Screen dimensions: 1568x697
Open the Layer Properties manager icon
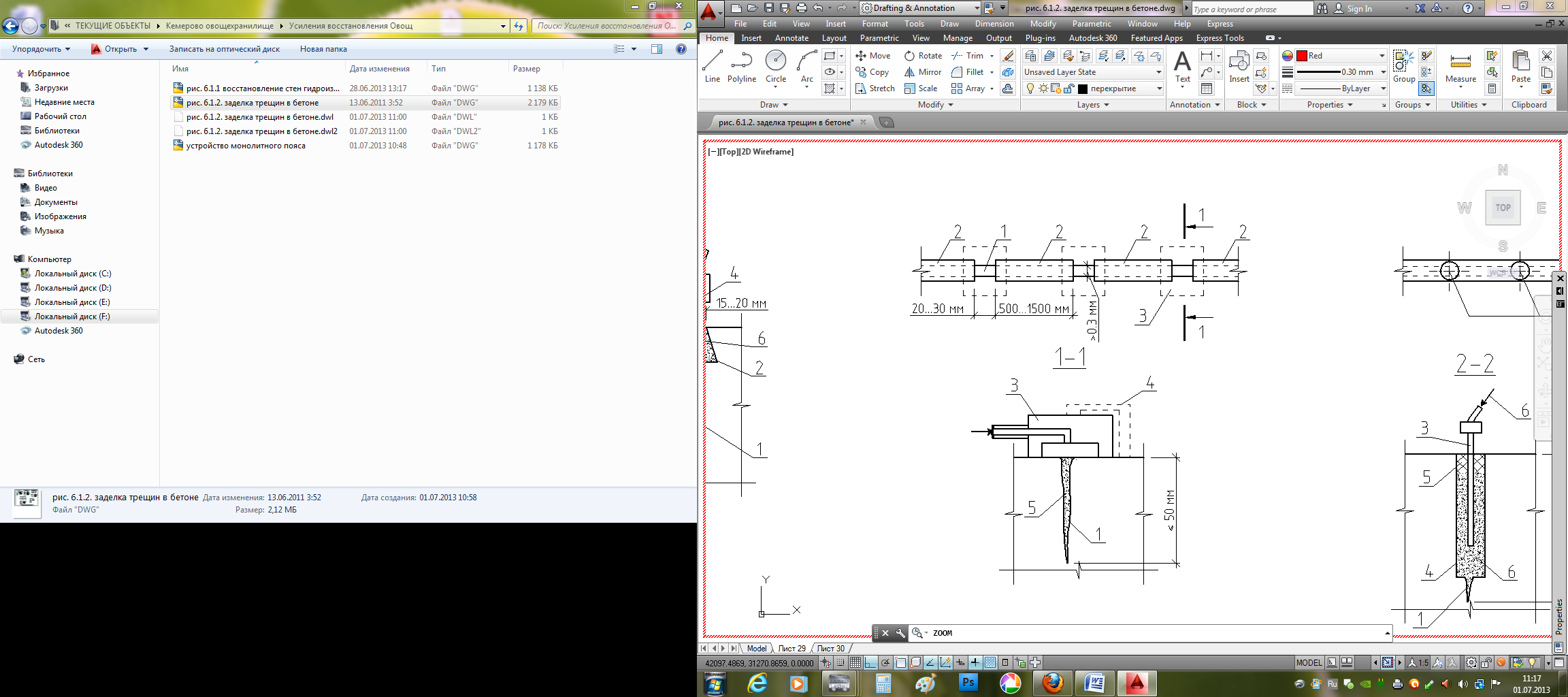(1030, 56)
